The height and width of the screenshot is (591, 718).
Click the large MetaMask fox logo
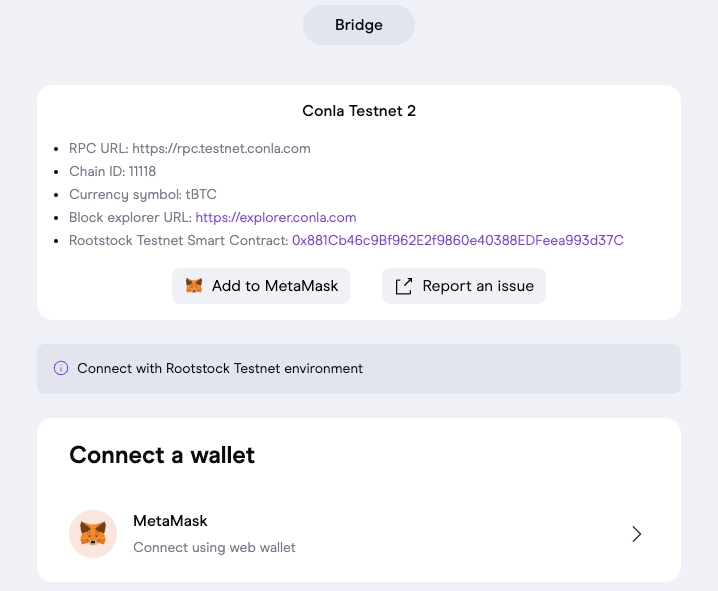pos(93,534)
